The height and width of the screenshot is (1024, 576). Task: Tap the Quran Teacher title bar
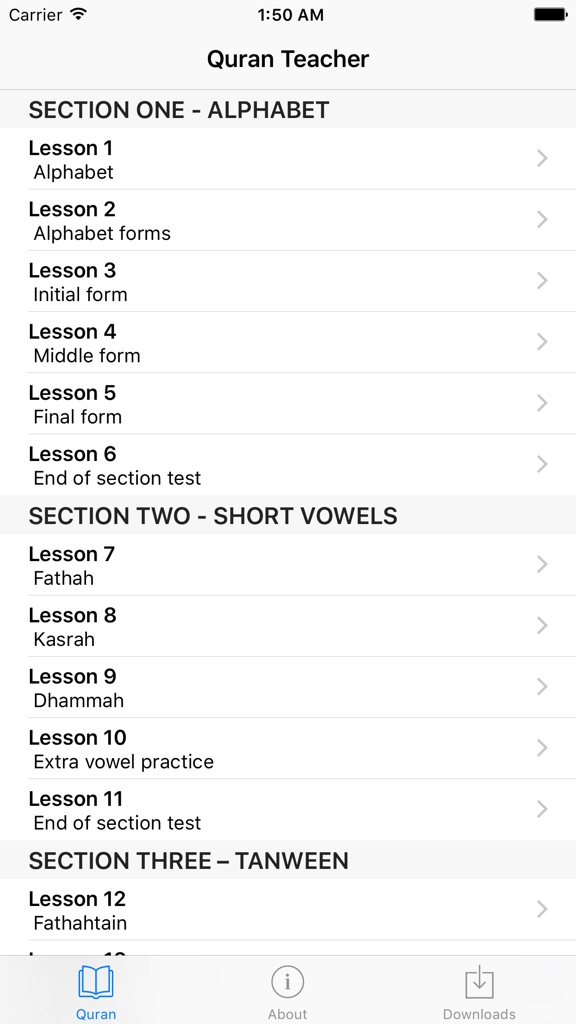tap(288, 59)
